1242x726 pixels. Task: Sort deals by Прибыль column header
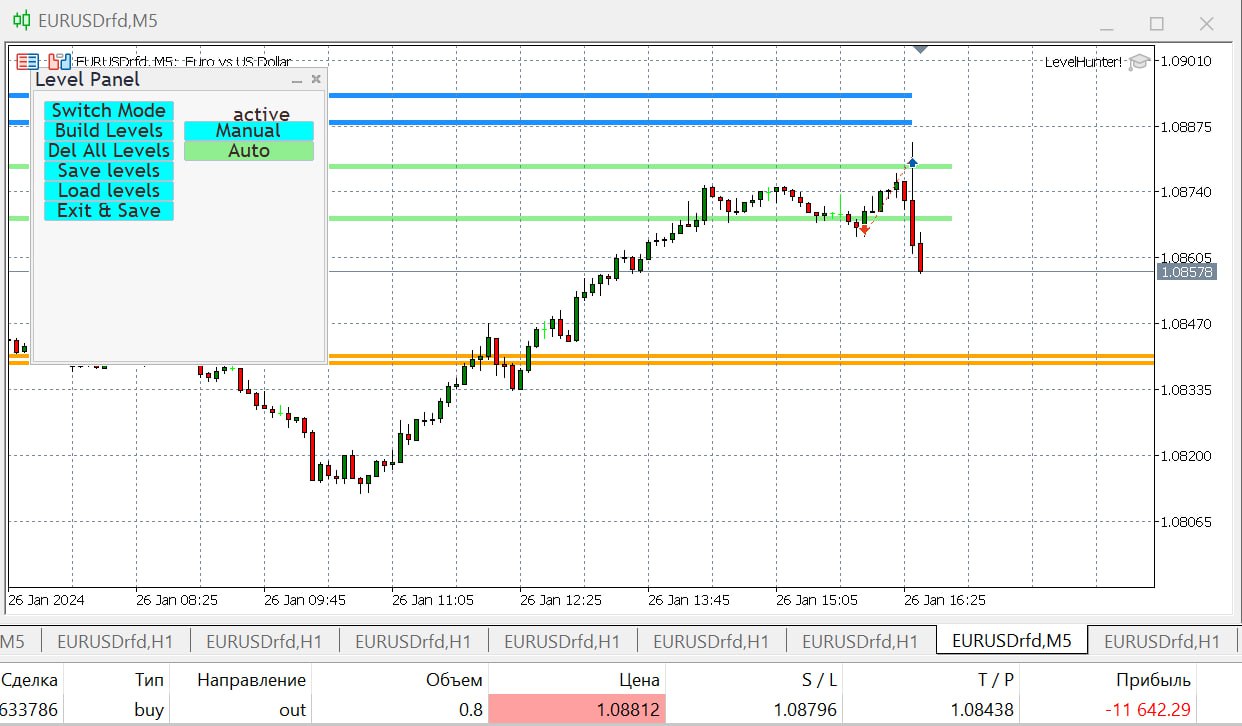tap(1153, 680)
